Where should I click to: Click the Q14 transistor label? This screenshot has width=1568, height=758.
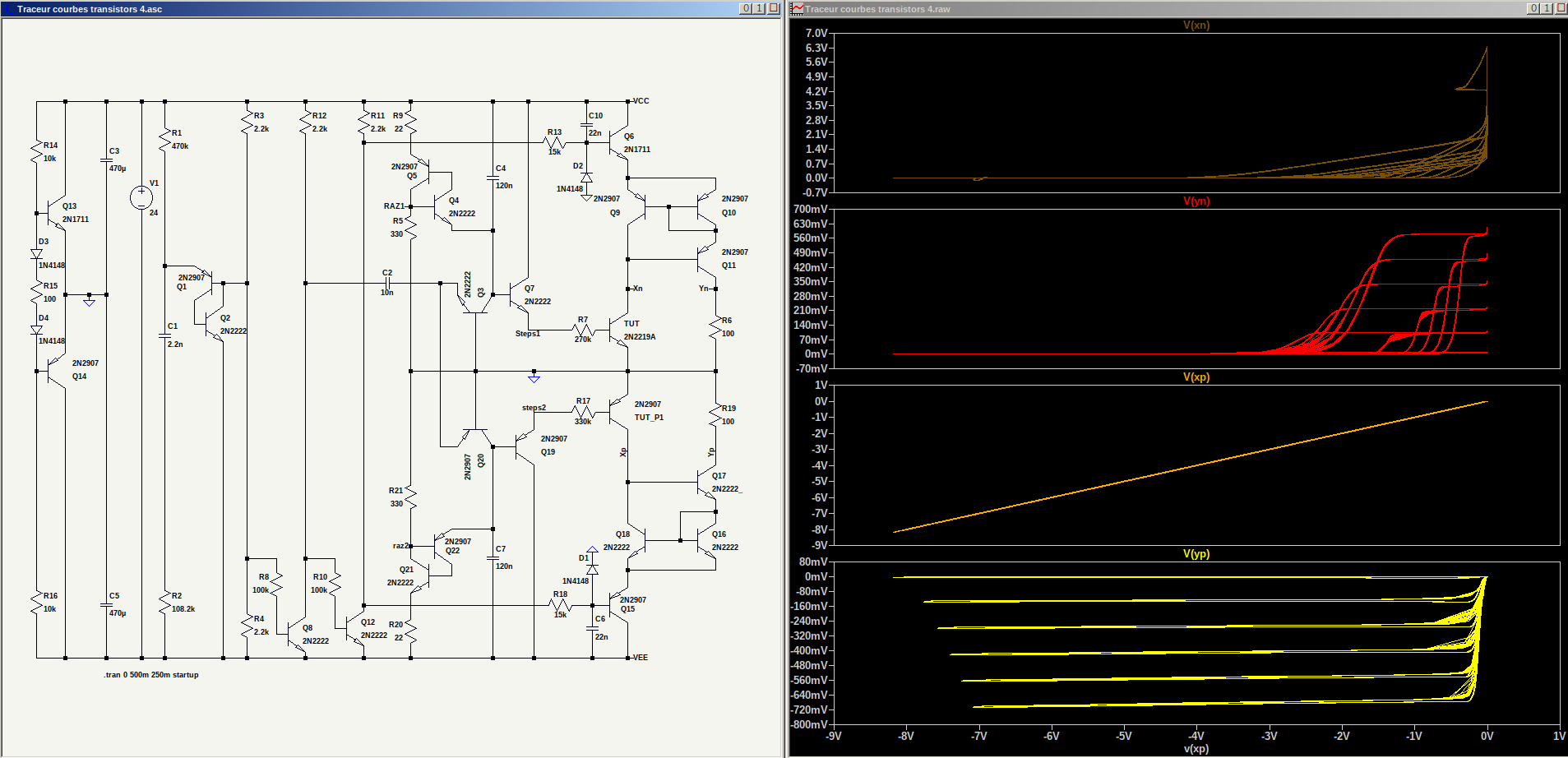point(80,377)
